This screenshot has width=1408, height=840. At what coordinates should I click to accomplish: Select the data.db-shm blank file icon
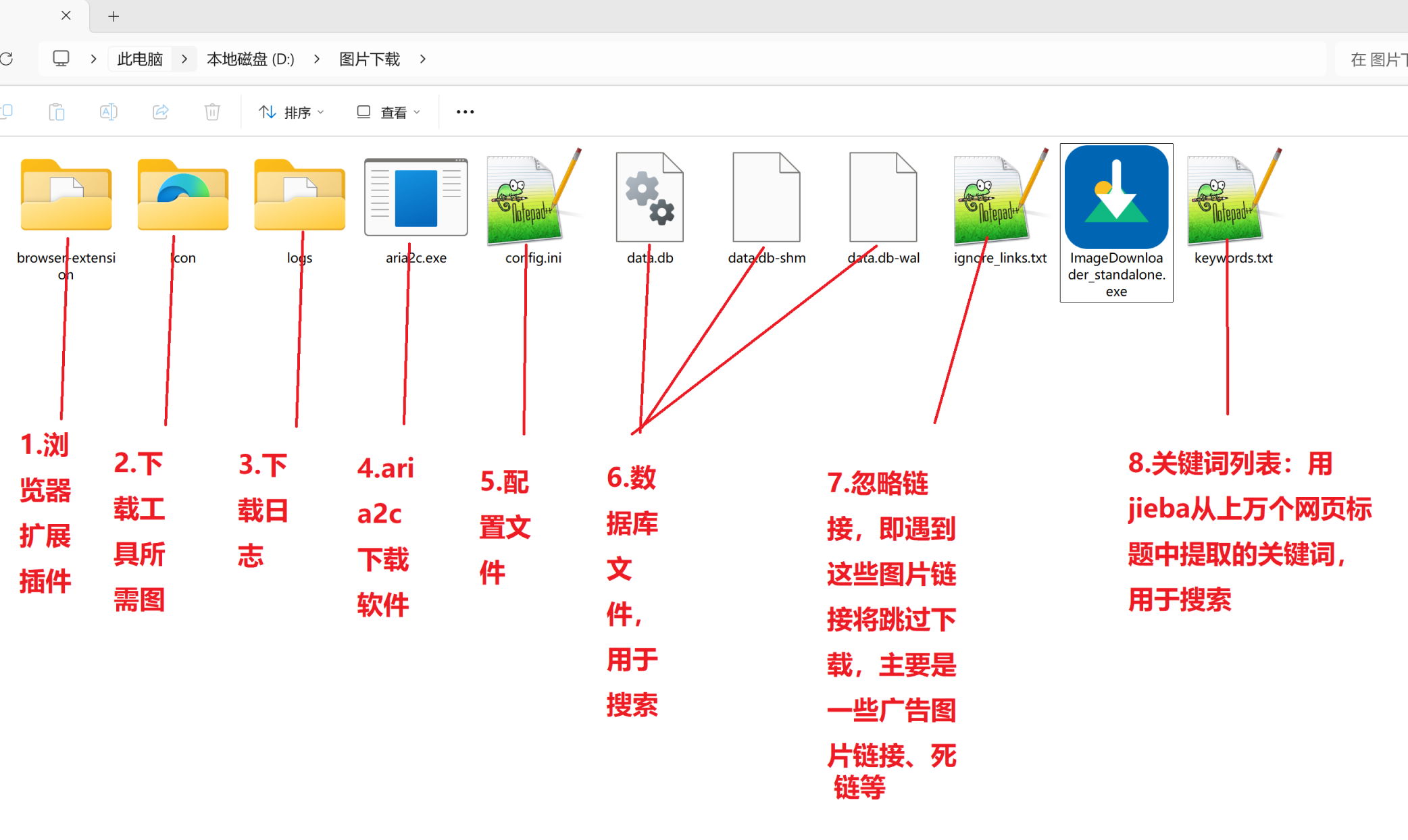tap(767, 196)
